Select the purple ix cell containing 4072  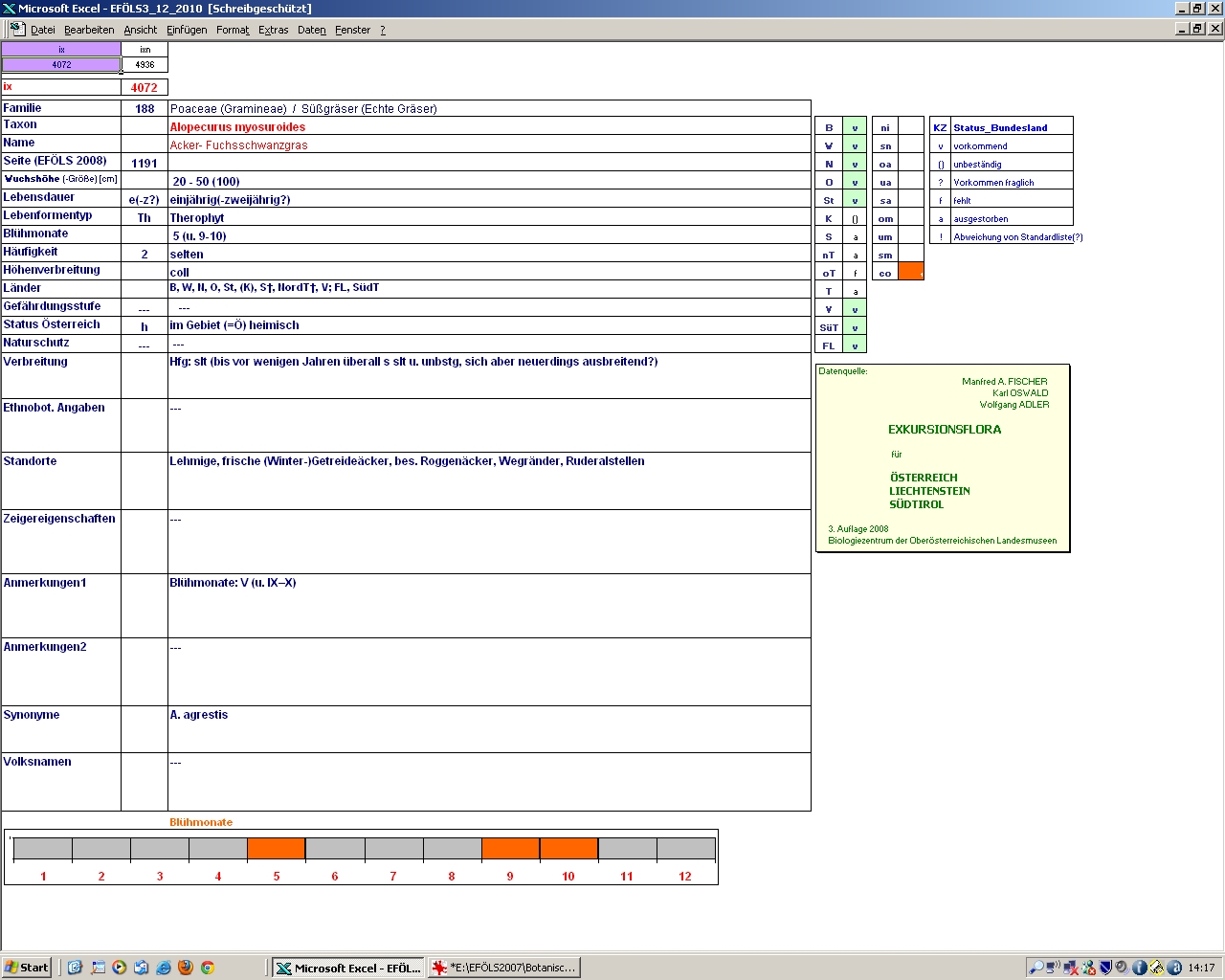[61, 65]
